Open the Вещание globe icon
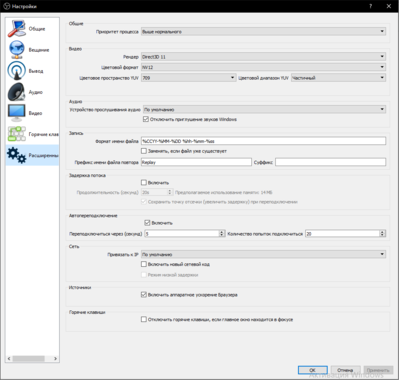This screenshot has height=380, width=399. (17, 49)
